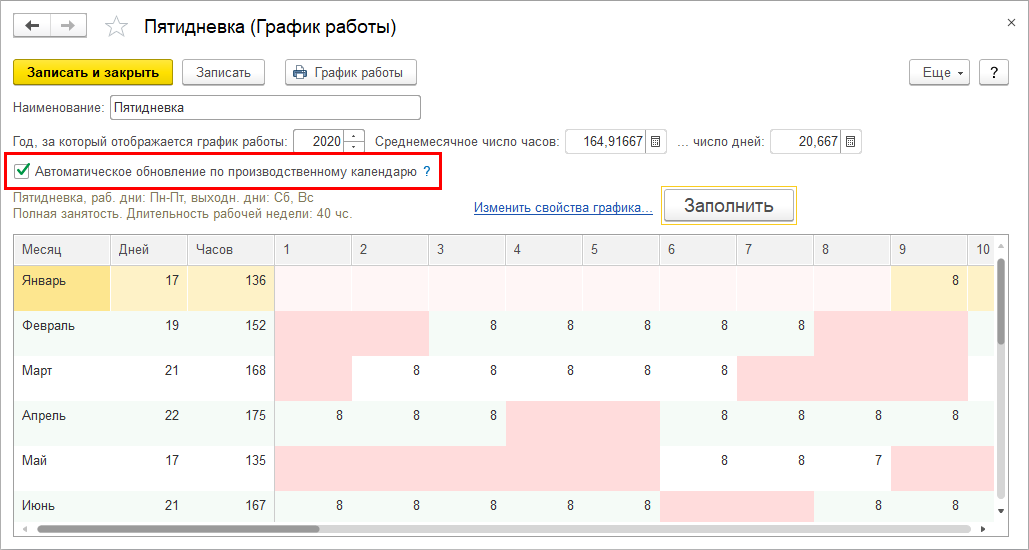Screen dimensions: 1029x550
Task: Click the Наименование input field
Action: coord(264,107)
